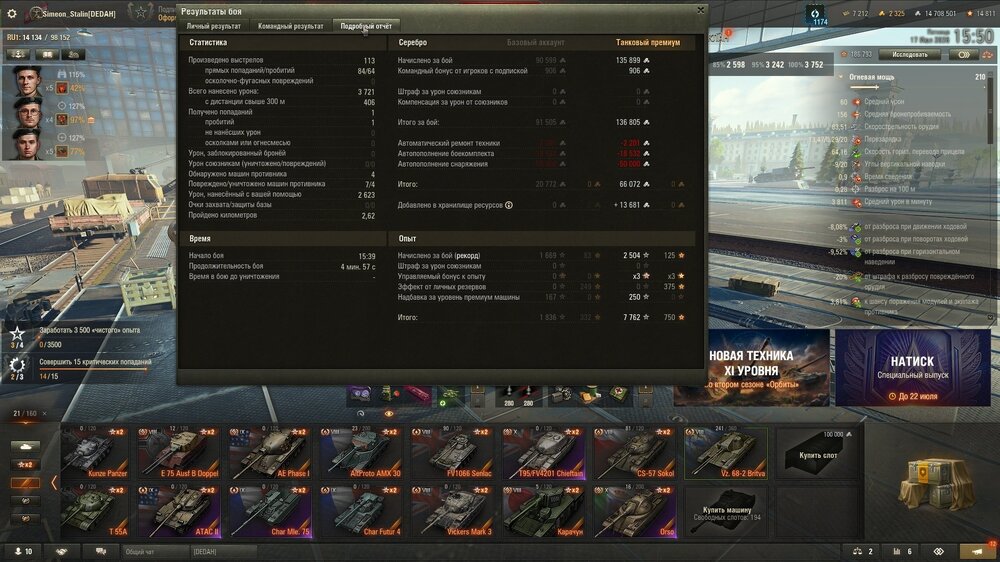1000x562 pixels.
Task: Select the T95/FV4201 Chieftain tank
Action: (x=543, y=453)
